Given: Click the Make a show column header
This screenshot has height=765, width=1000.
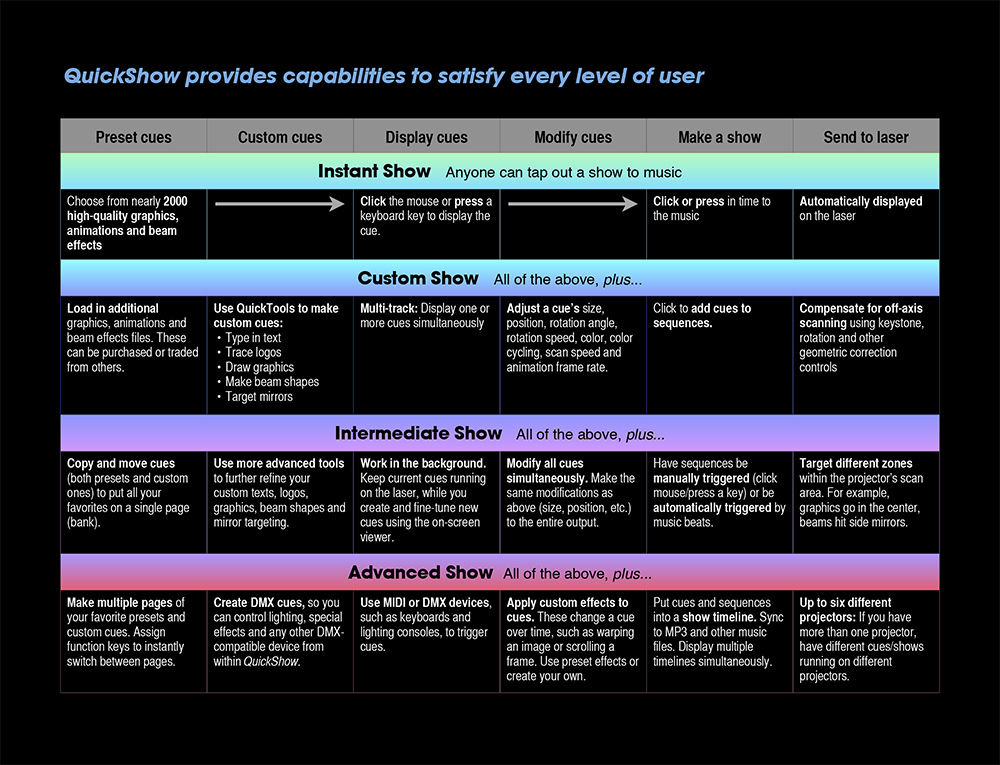Looking at the screenshot, I should click(719, 137).
